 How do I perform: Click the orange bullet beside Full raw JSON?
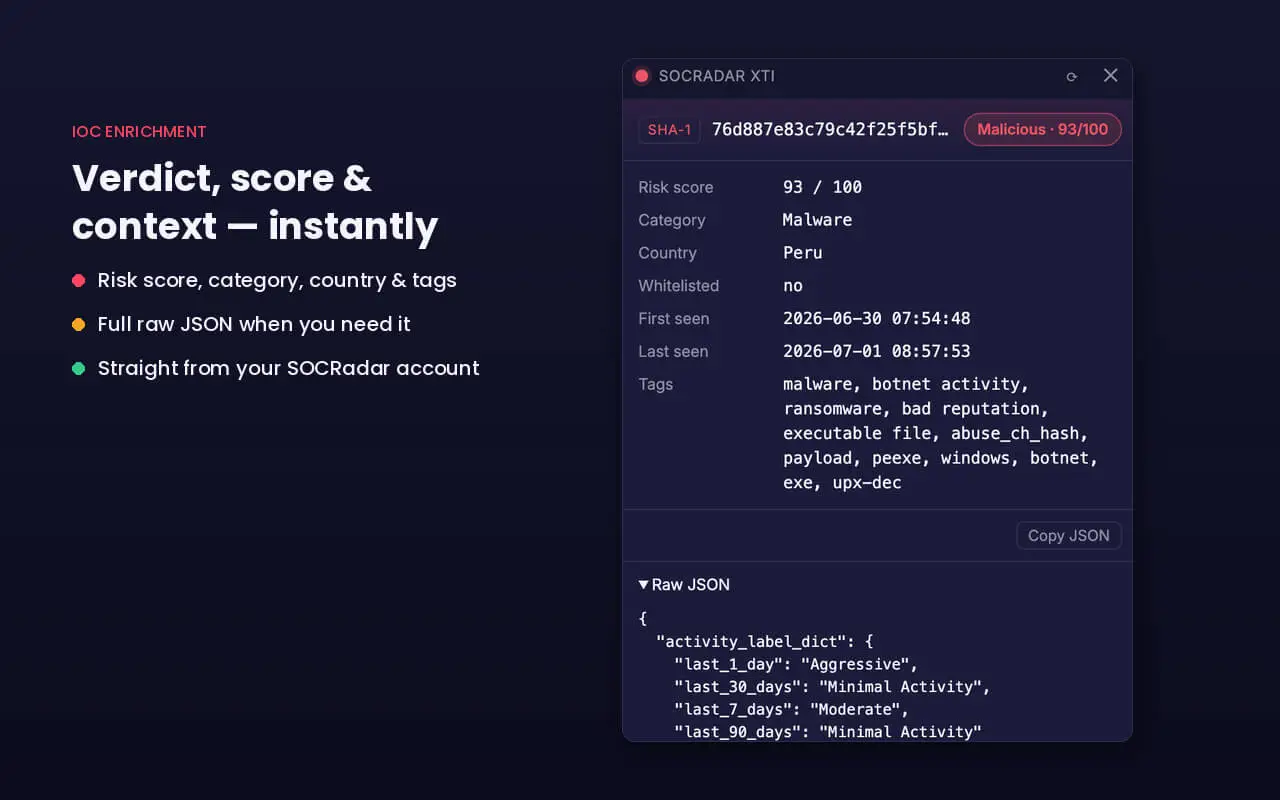78,325
